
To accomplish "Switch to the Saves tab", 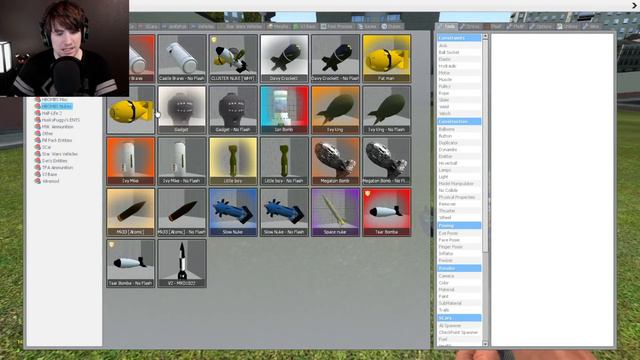I will pos(367,26).
